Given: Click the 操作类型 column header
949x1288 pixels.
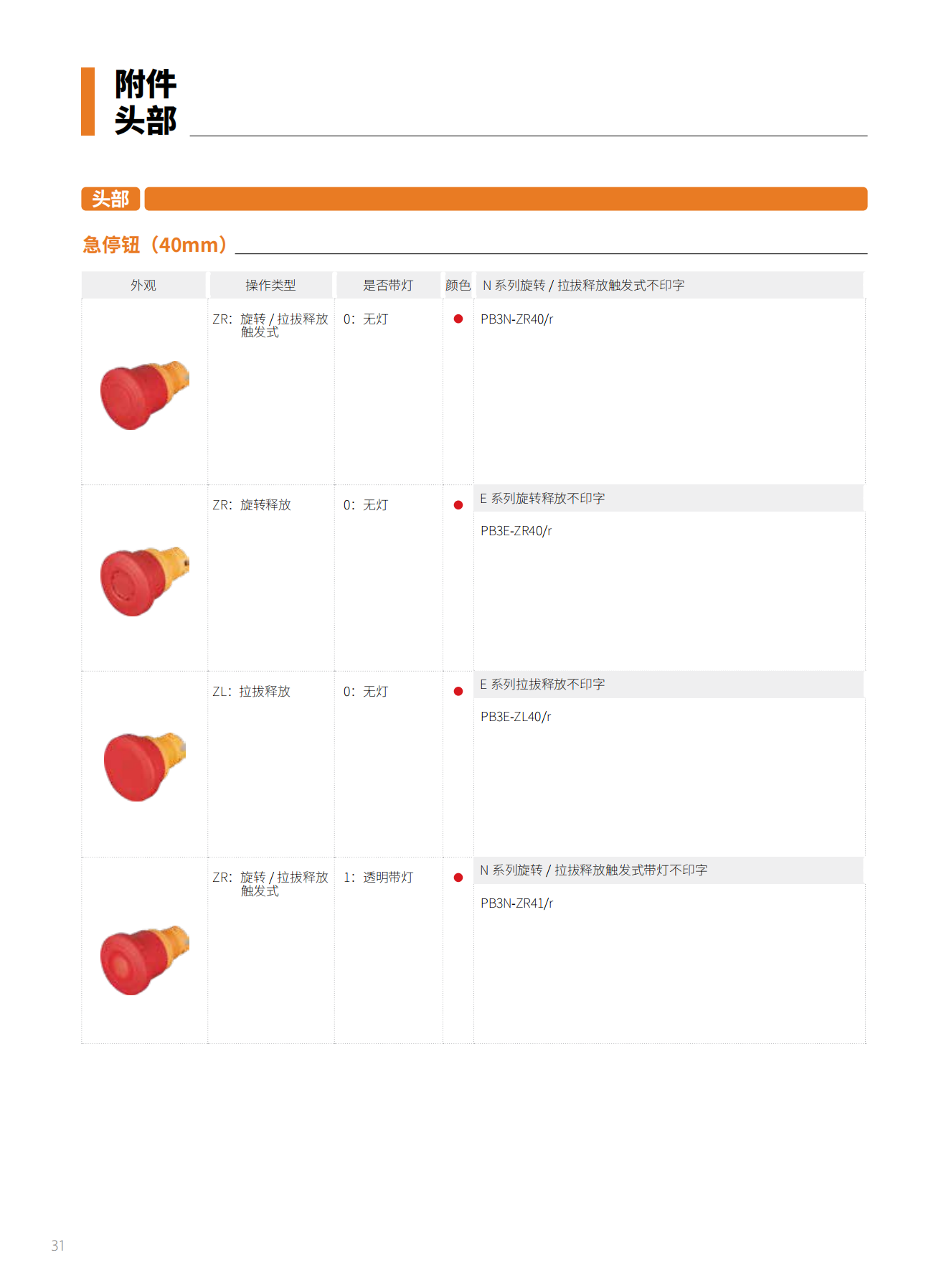Looking at the screenshot, I should pyautogui.click(x=270, y=285).
